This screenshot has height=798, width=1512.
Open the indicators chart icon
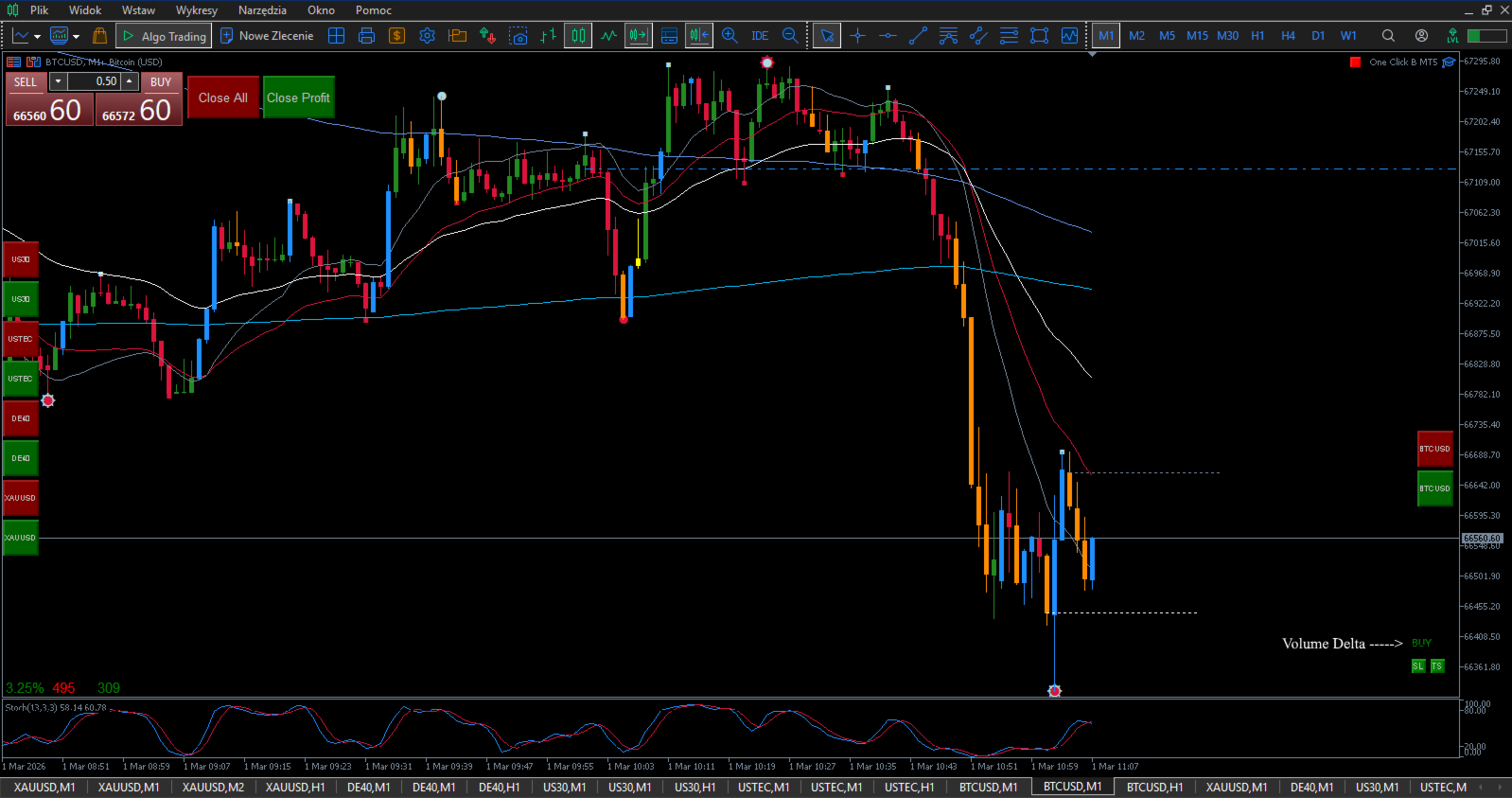tap(1069, 36)
